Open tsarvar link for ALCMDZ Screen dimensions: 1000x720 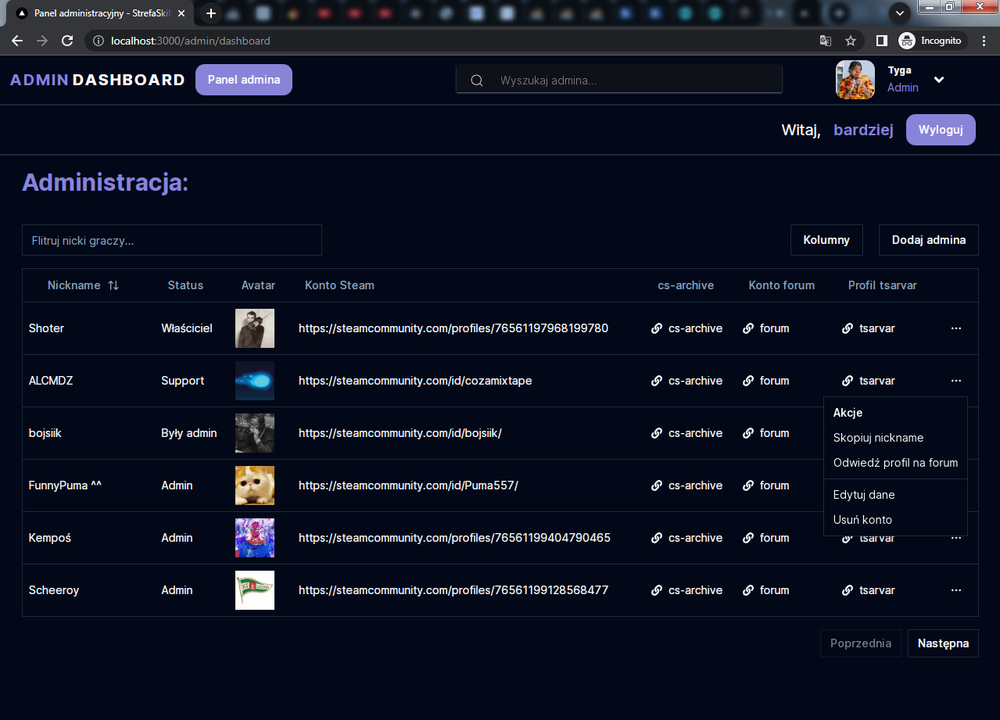point(868,381)
